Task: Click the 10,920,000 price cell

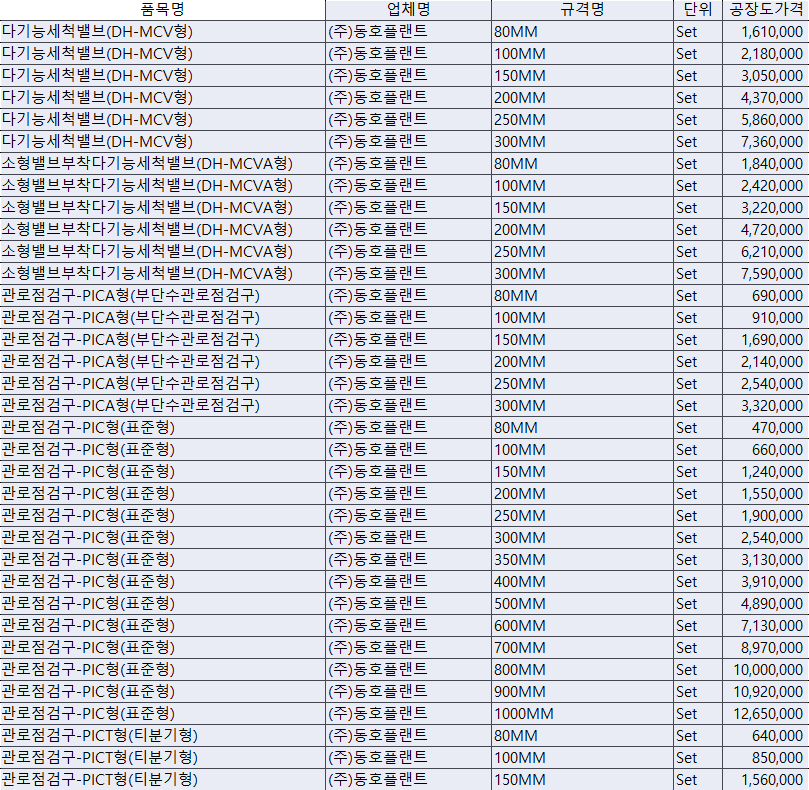Action: 766,691
